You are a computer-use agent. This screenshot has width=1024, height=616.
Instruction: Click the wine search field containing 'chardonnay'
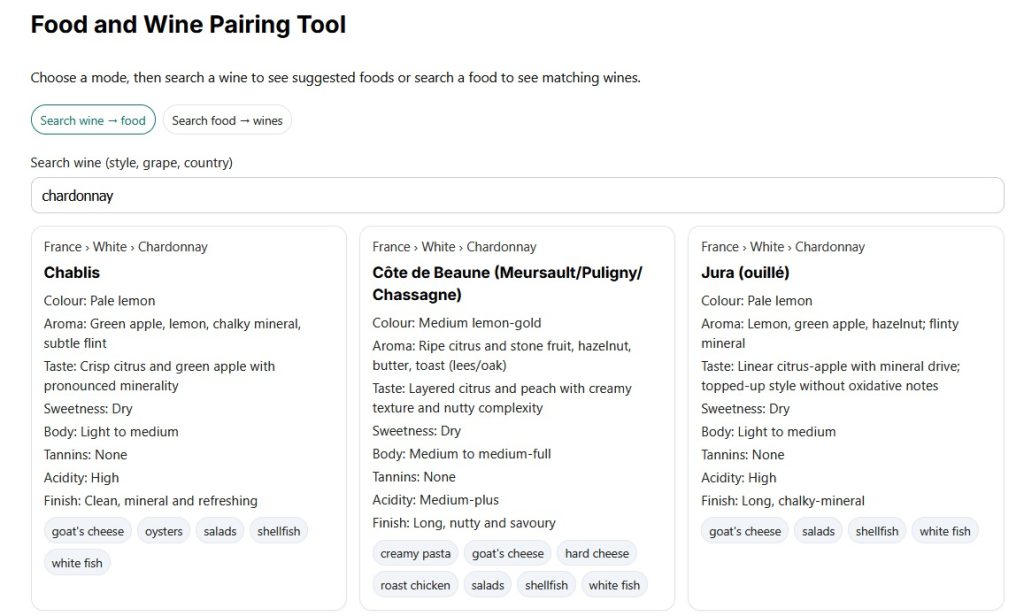517,196
